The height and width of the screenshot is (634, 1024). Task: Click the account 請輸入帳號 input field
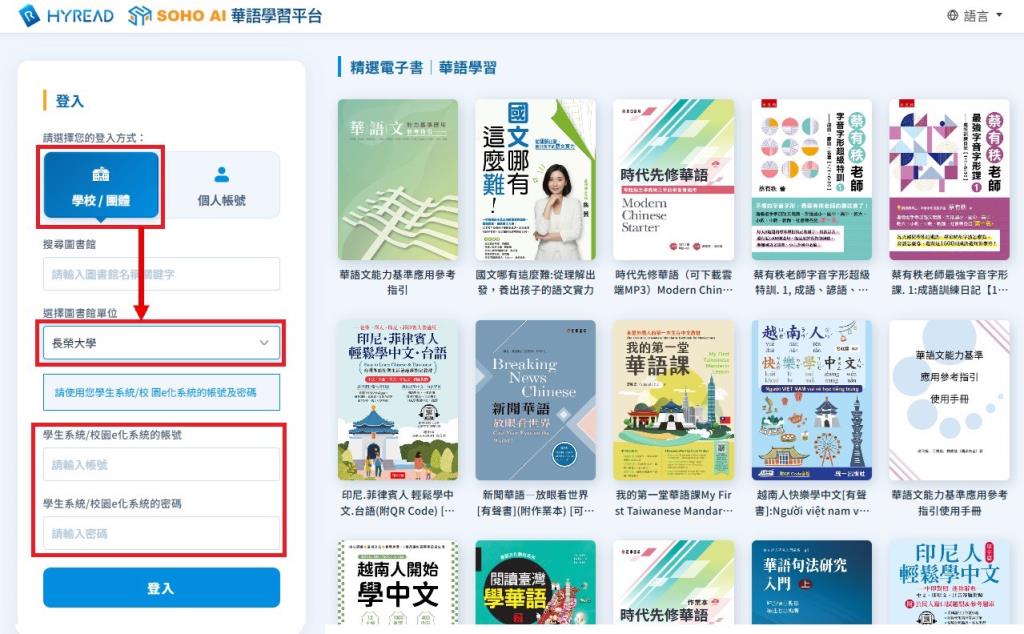[161, 465]
